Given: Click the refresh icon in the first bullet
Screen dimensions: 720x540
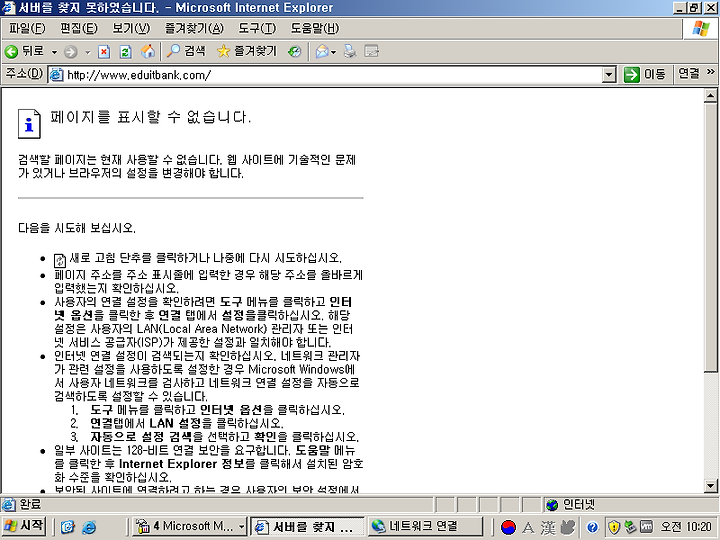Looking at the screenshot, I should coord(60,260).
